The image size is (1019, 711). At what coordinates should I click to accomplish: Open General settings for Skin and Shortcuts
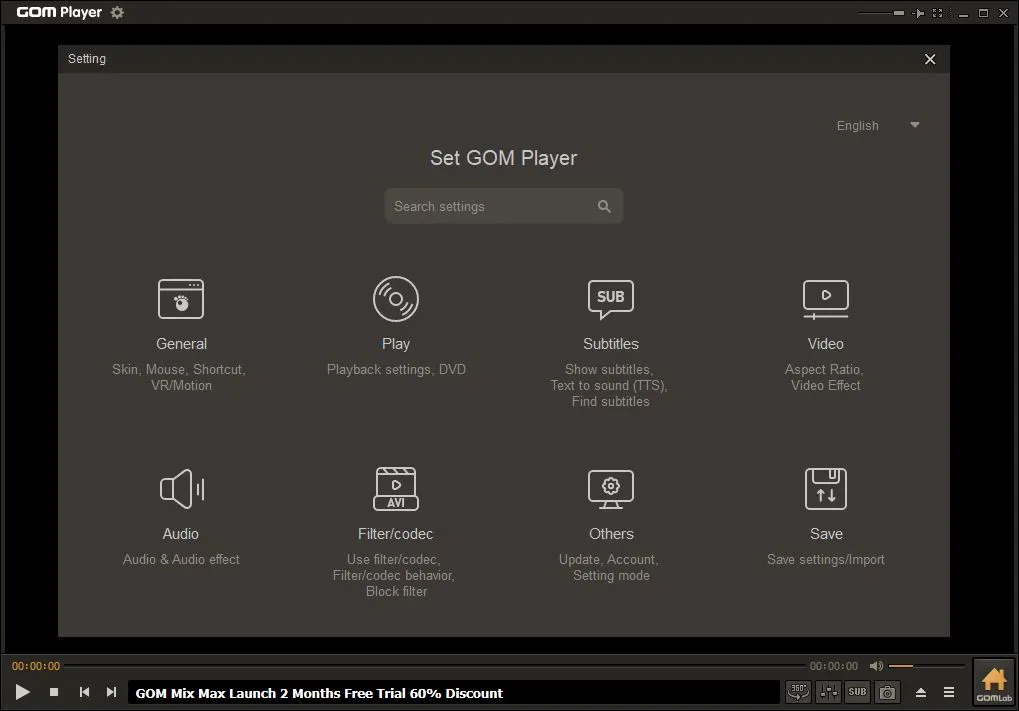click(x=181, y=299)
